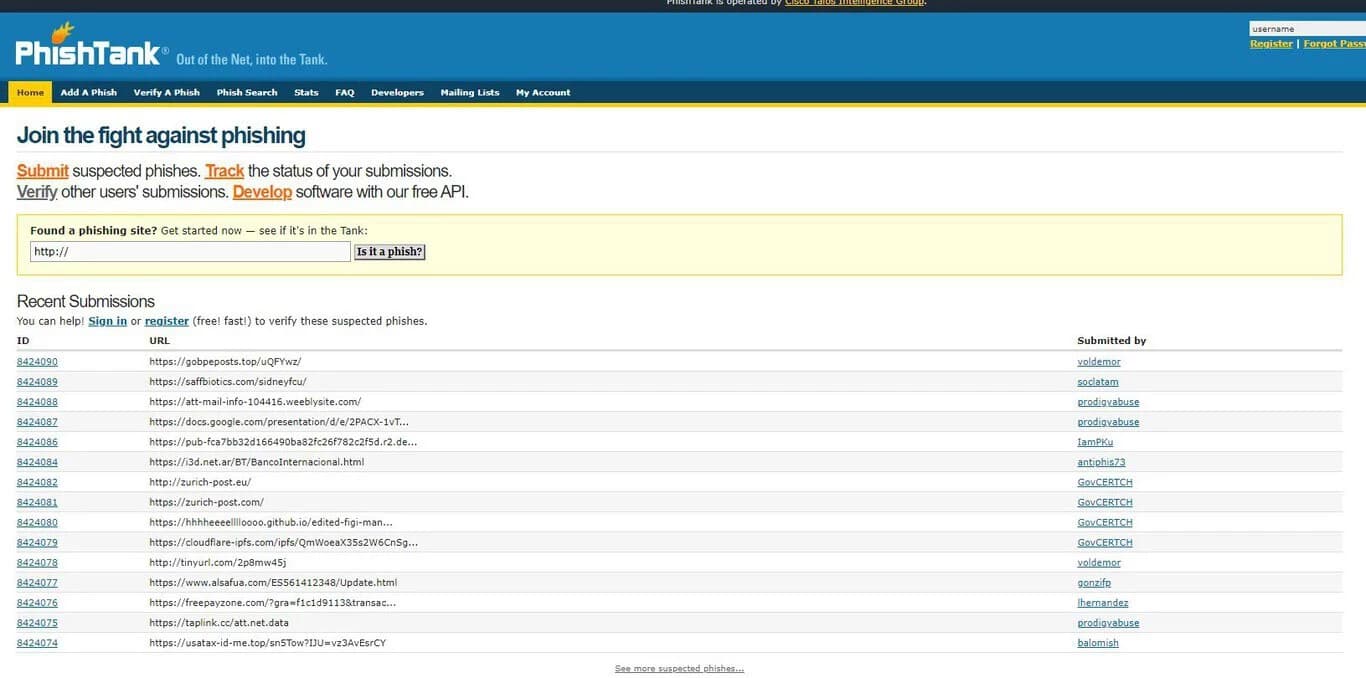This screenshot has height=678, width=1366.
Task: Open submission ID 8424088
Action: tap(37, 402)
